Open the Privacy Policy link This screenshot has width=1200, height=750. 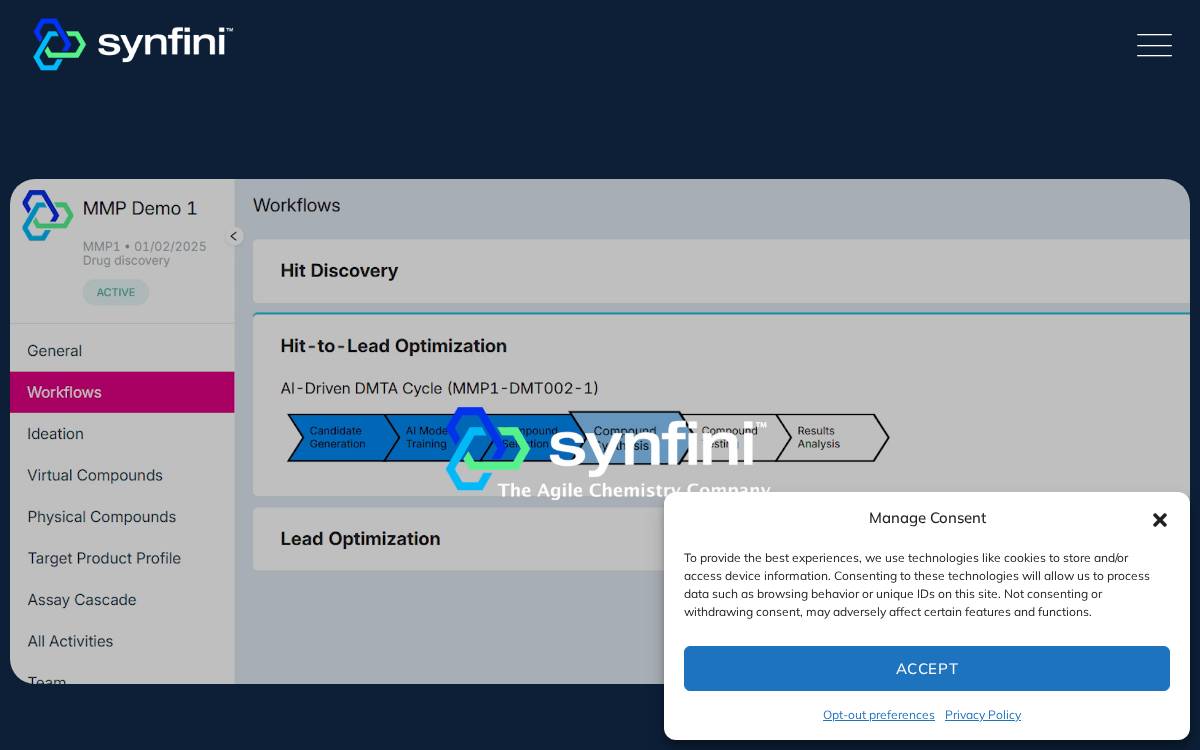983,715
